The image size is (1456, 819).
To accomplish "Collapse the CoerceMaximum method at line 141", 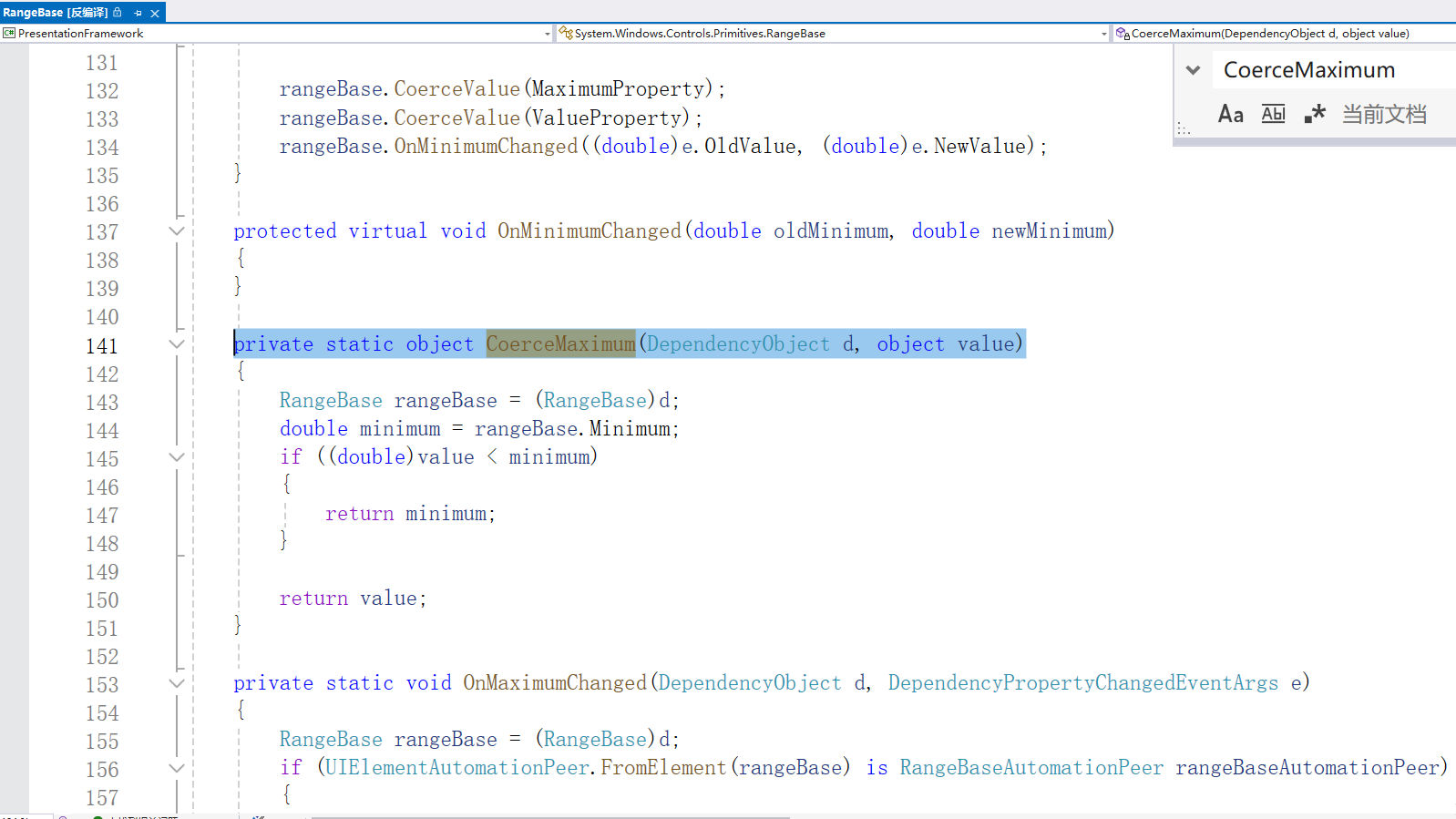I will 177,344.
